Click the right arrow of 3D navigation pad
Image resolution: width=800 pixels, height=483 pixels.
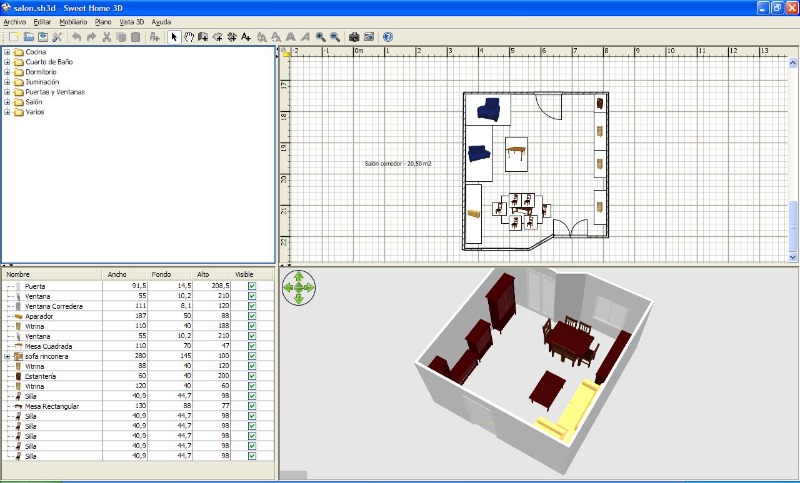pos(309,288)
